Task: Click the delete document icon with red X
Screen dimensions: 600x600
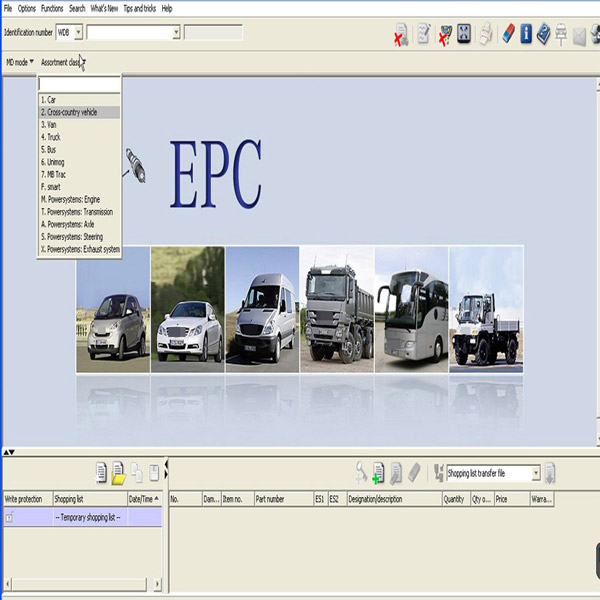Action: pos(401,34)
